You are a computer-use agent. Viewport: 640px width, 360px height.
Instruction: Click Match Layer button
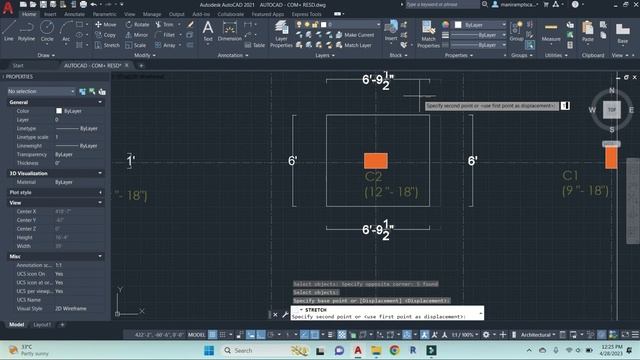click(x=353, y=45)
